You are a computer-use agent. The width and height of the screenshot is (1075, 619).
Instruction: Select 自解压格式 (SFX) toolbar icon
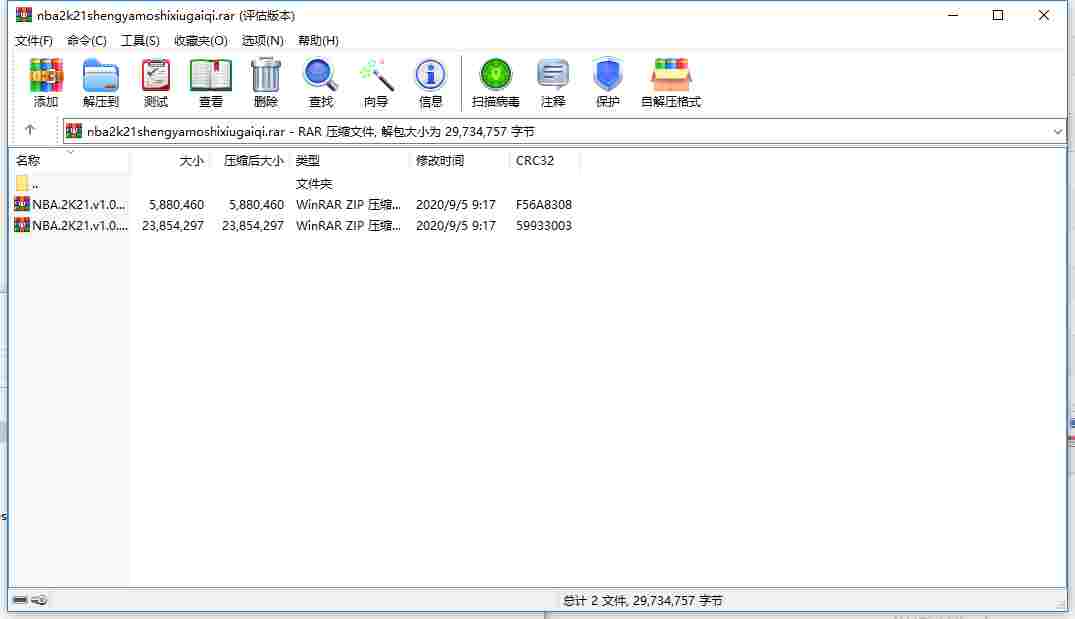(671, 75)
